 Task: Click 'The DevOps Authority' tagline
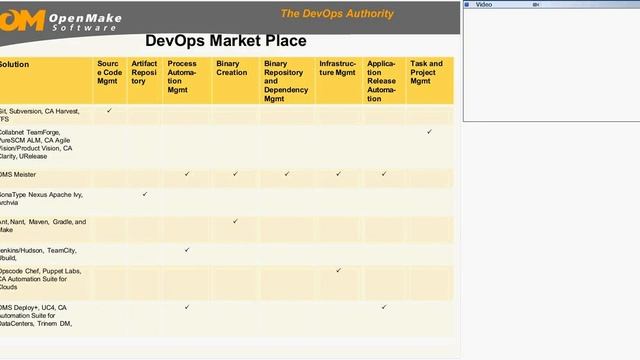click(337, 13)
